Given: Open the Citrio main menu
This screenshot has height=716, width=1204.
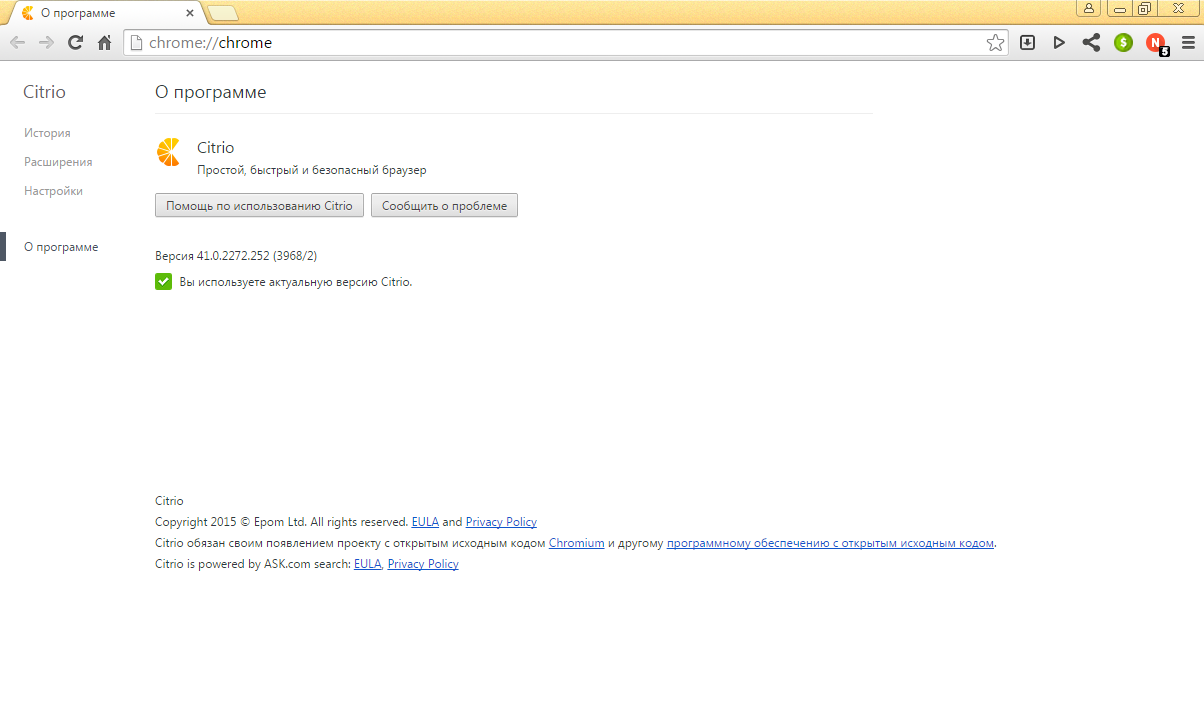Looking at the screenshot, I should click(x=1188, y=43).
